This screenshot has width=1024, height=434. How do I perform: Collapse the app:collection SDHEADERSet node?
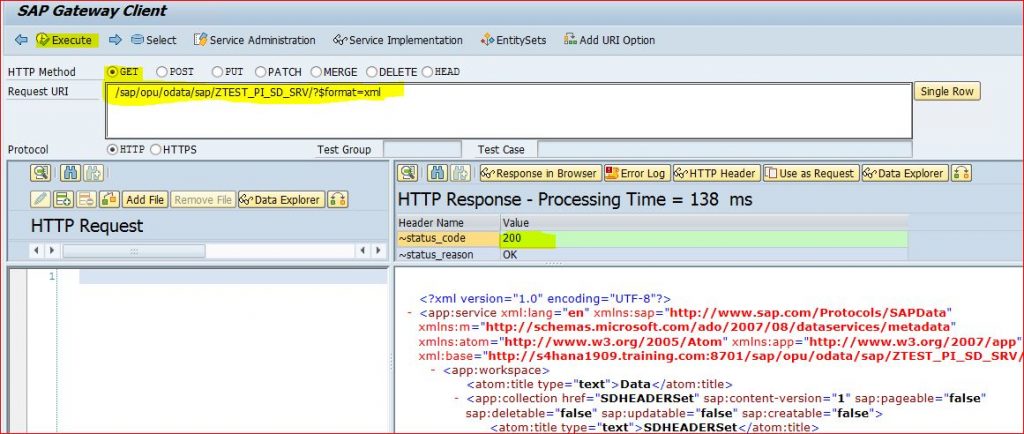(x=457, y=399)
